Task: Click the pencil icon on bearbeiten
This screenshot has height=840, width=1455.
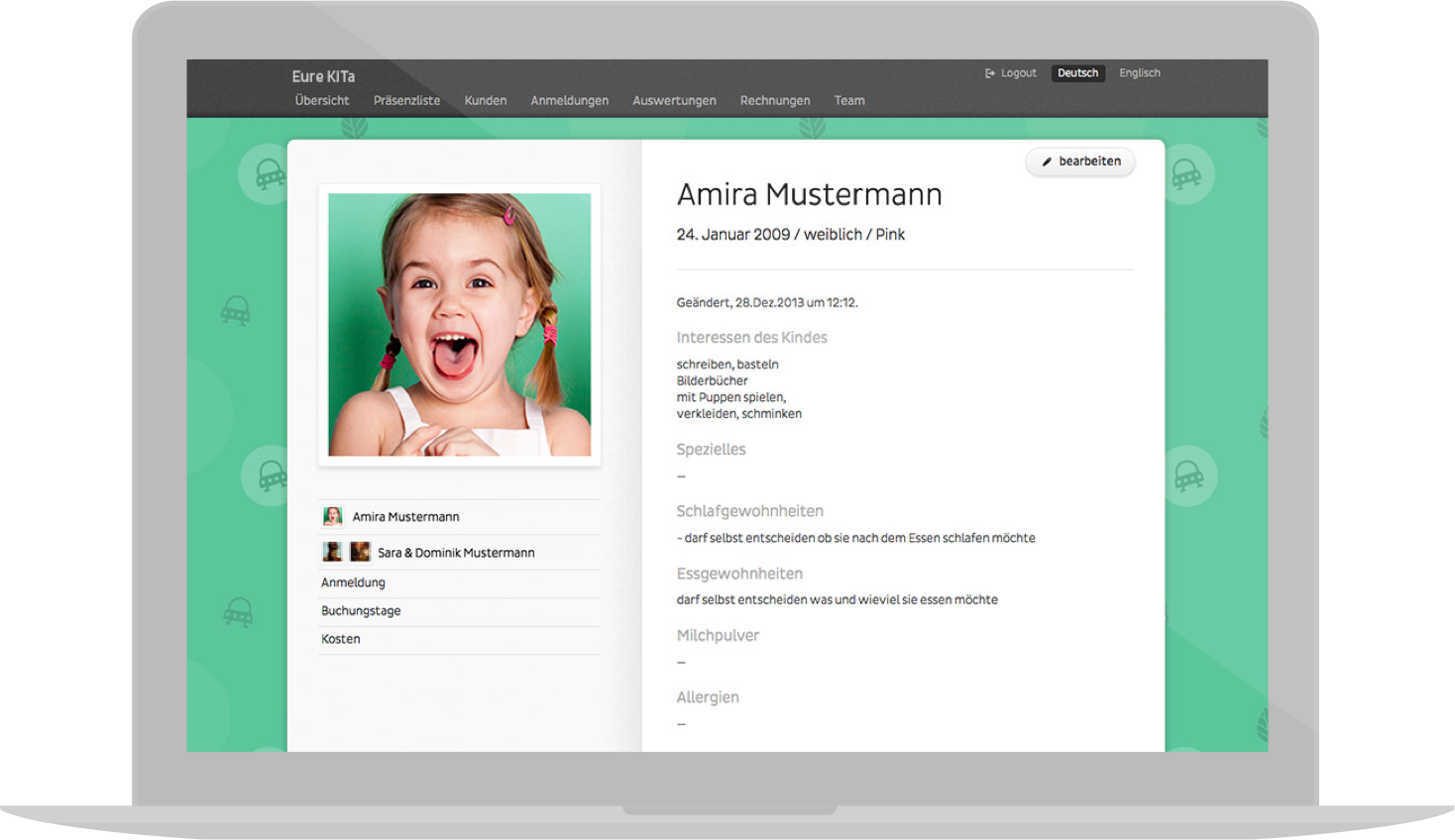Action: 1047,161
